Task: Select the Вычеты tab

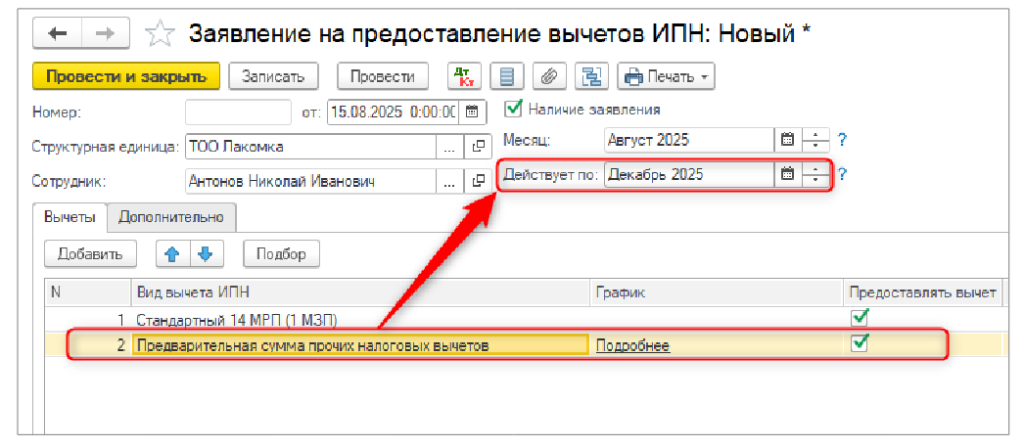Action: (72, 216)
